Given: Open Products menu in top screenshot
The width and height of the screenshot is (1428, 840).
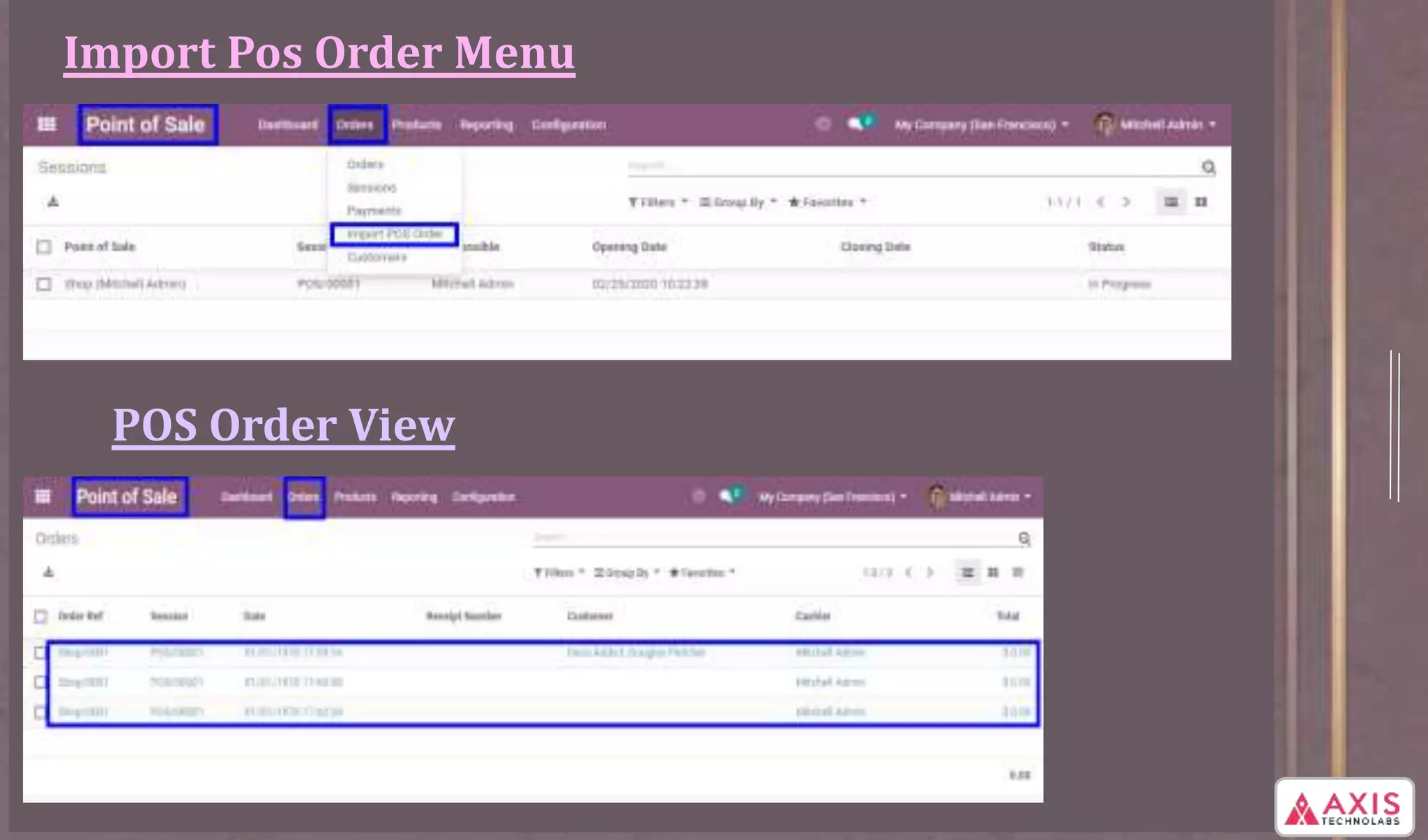Looking at the screenshot, I should [416, 125].
